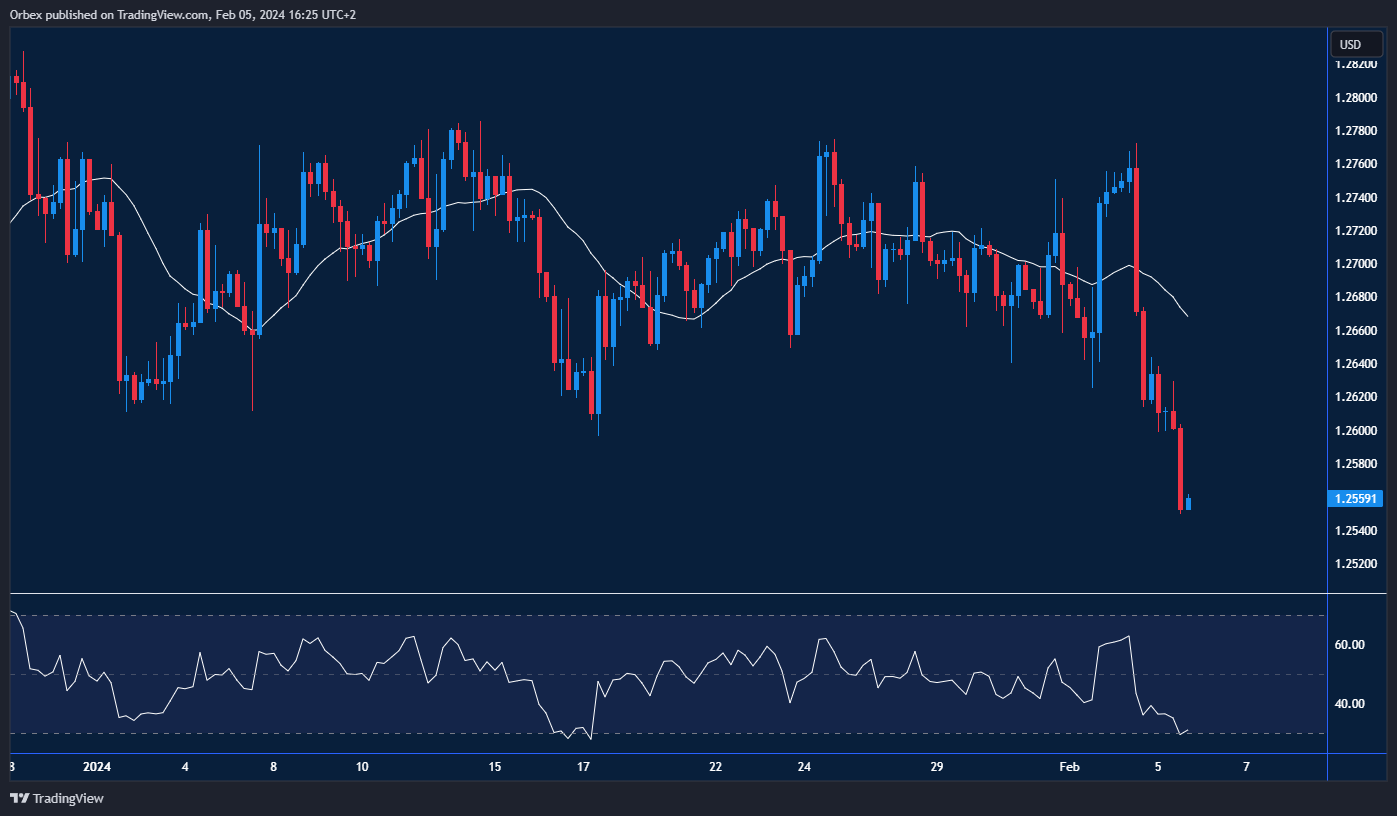The width and height of the screenshot is (1397, 816).
Task: Select the right end of the moving average line
Action: point(1186,316)
